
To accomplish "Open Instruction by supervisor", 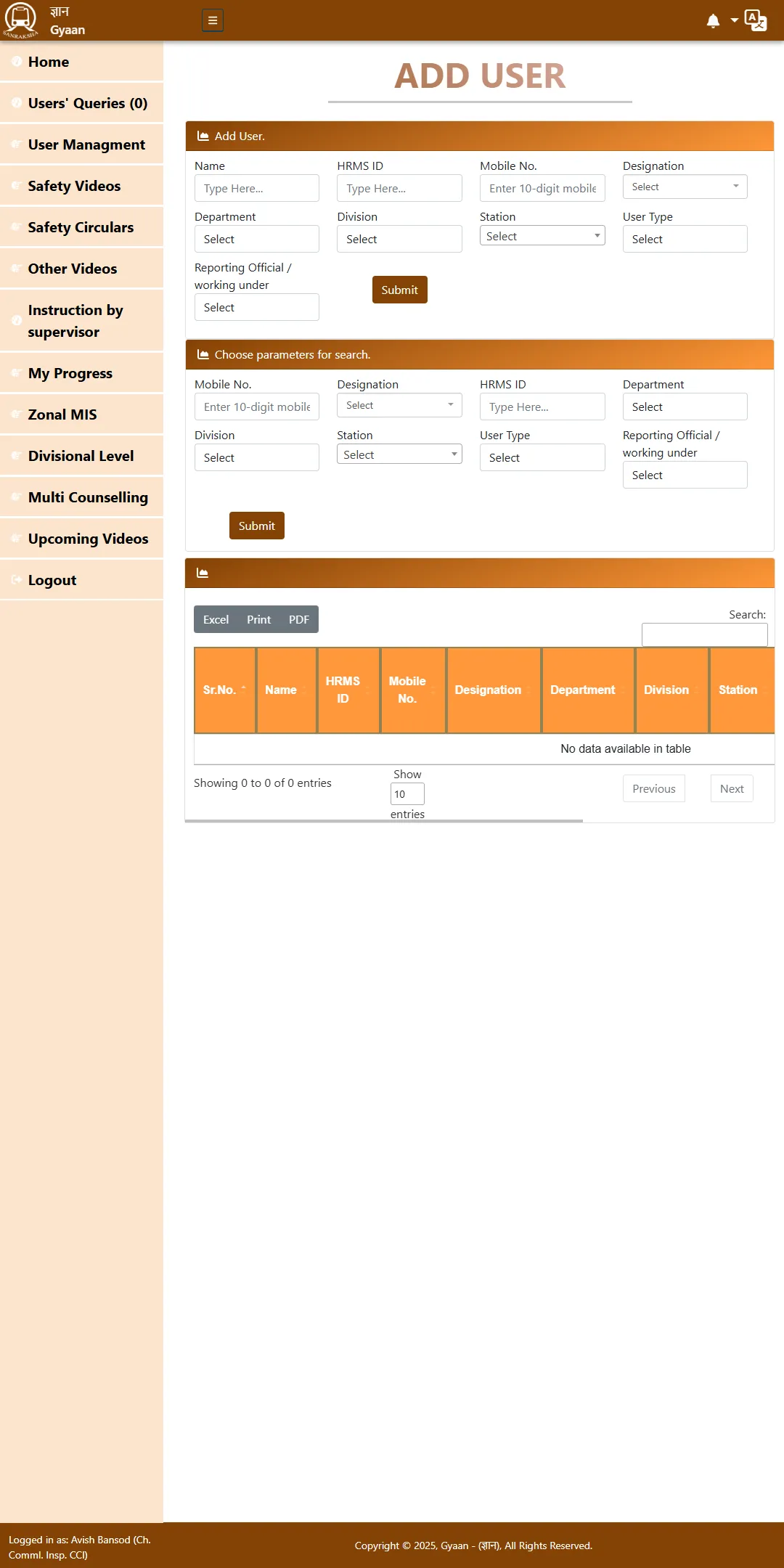I will point(81,321).
